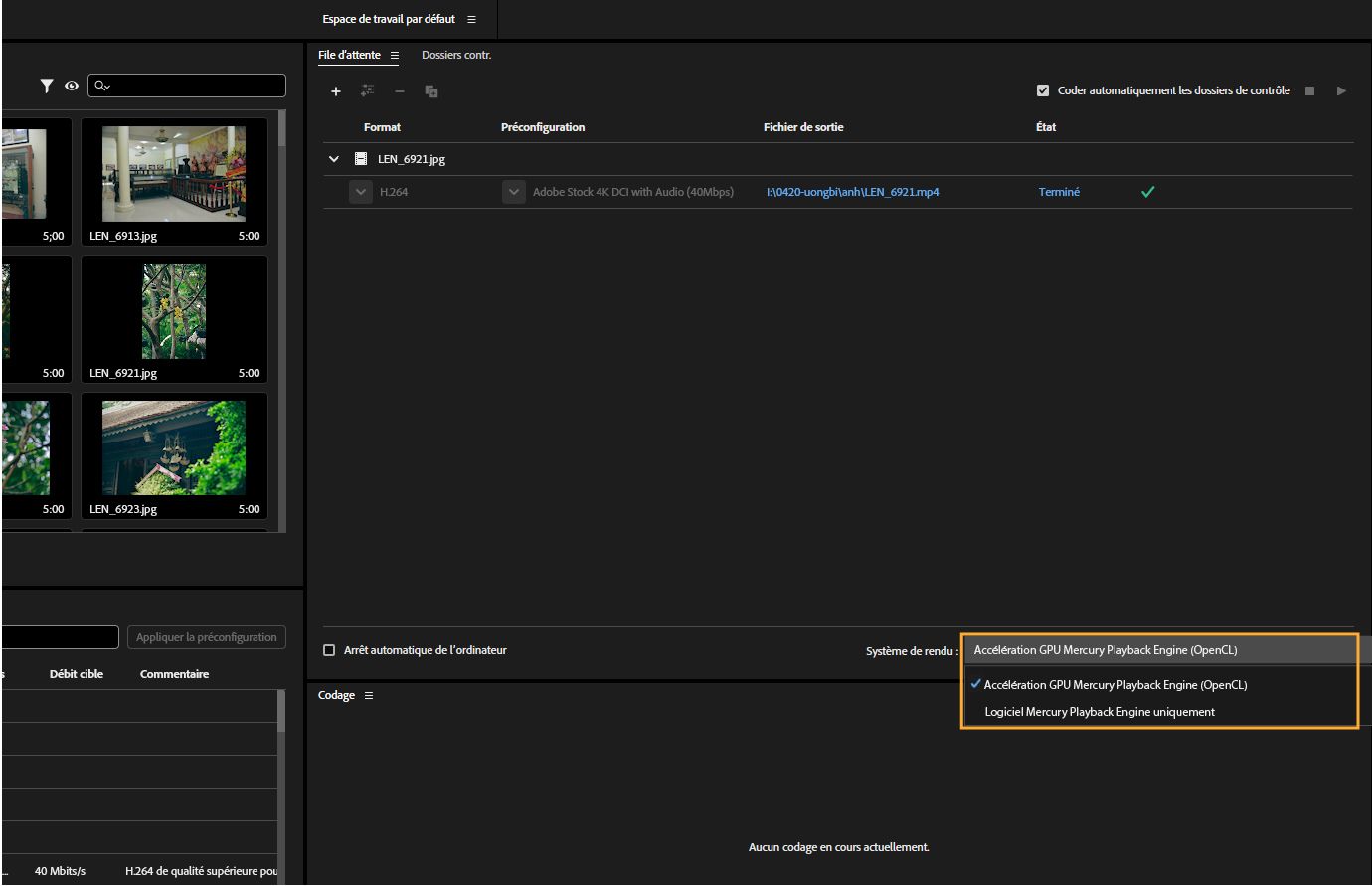Start the queue with the play icon
This screenshot has height=886, width=1372.
(1340, 90)
